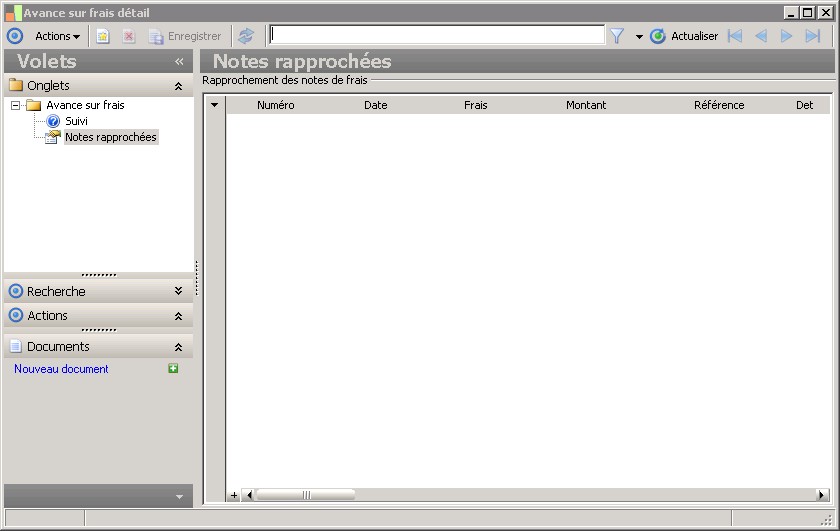Open the bottom Volets panel dropdown arrow
840x531 pixels.
(179, 497)
